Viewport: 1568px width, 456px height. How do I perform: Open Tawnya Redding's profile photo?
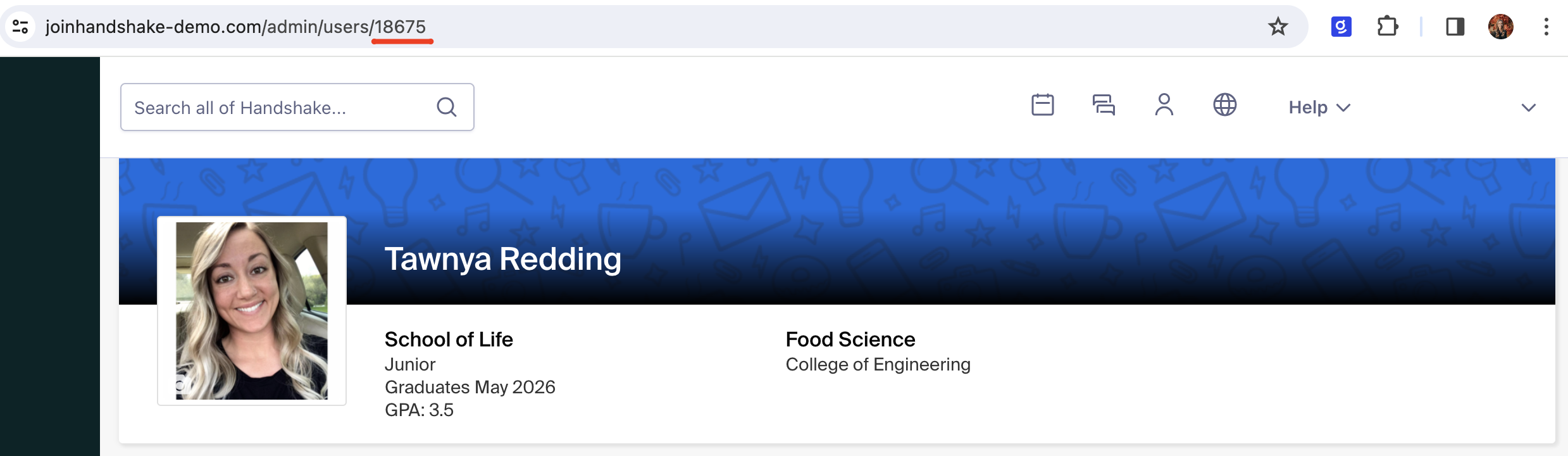coord(252,310)
